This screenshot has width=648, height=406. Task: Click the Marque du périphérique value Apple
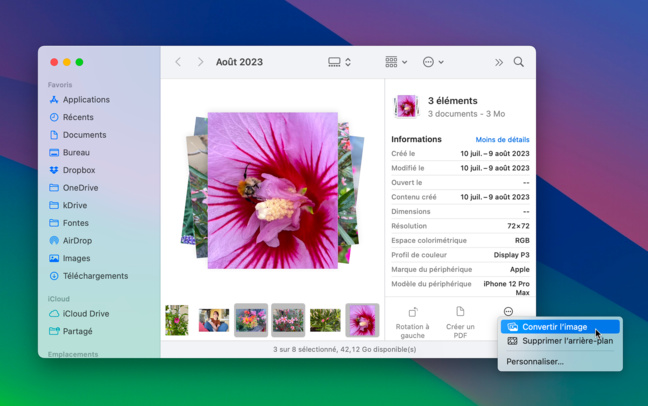(x=519, y=270)
